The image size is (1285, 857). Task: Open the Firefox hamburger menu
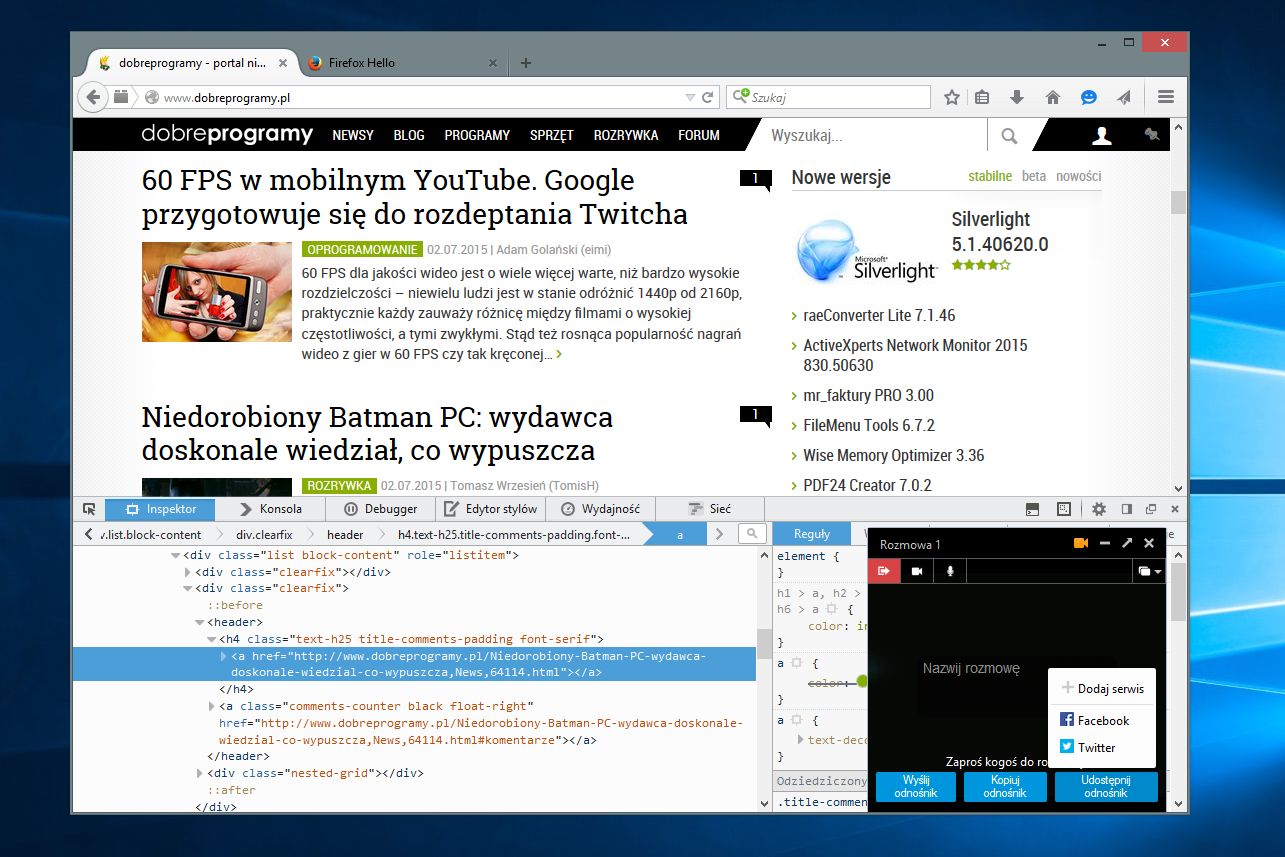pyautogui.click(x=1165, y=97)
